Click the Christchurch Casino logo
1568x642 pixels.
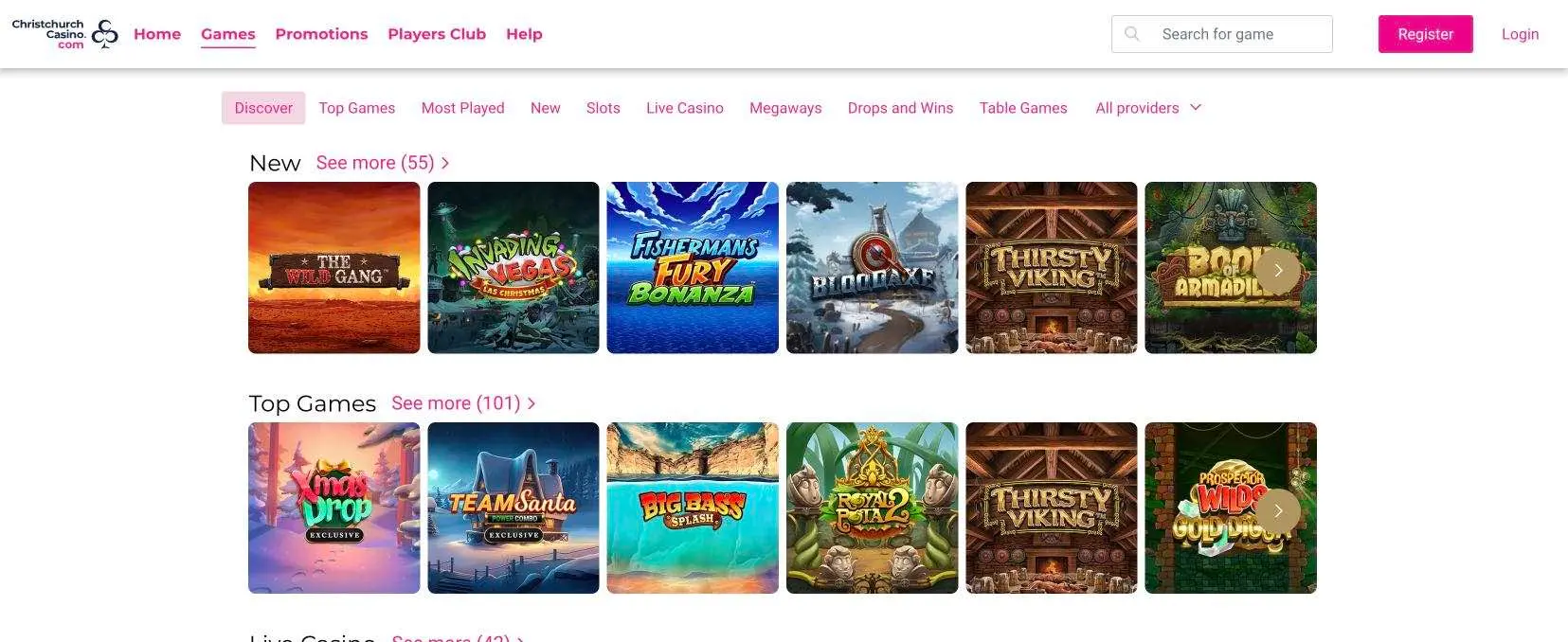[x=64, y=34]
